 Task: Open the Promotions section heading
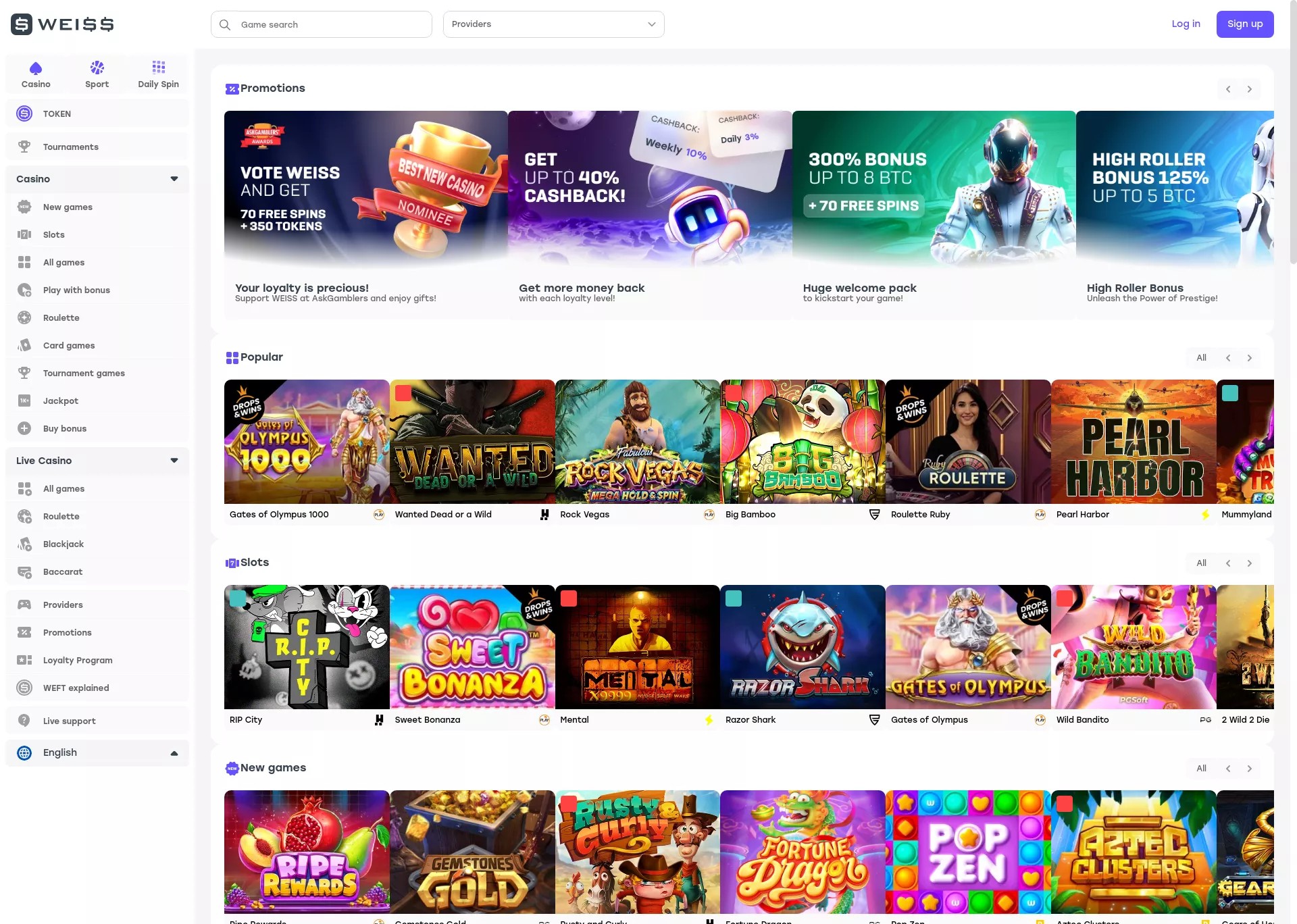click(x=273, y=88)
